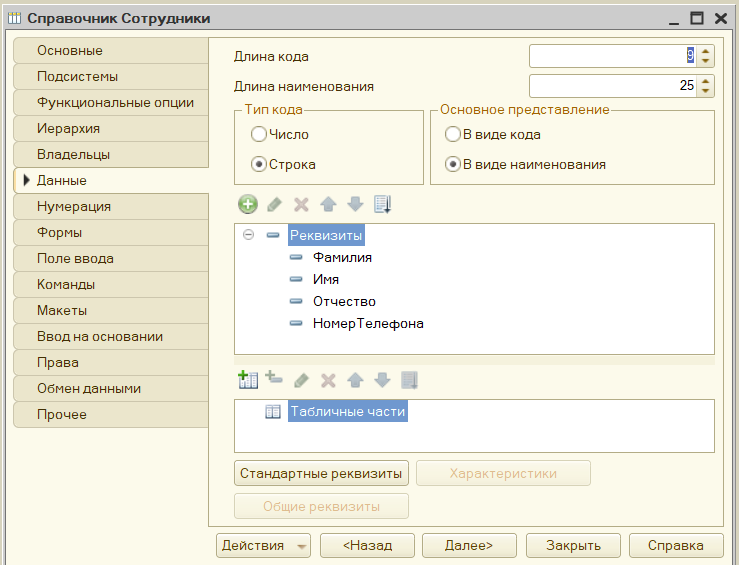Click the delete X icon above attributes list
The width and height of the screenshot is (739, 565).
(301, 205)
